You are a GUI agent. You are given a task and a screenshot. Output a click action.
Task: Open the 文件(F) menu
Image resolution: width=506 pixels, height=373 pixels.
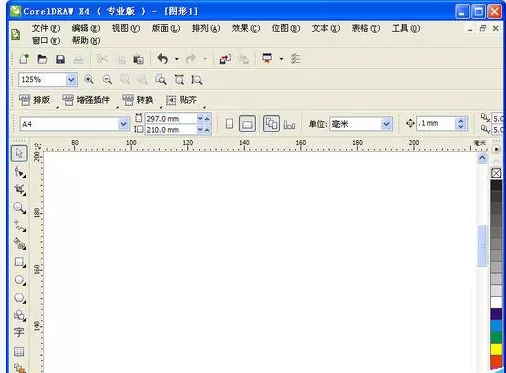[46, 28]
